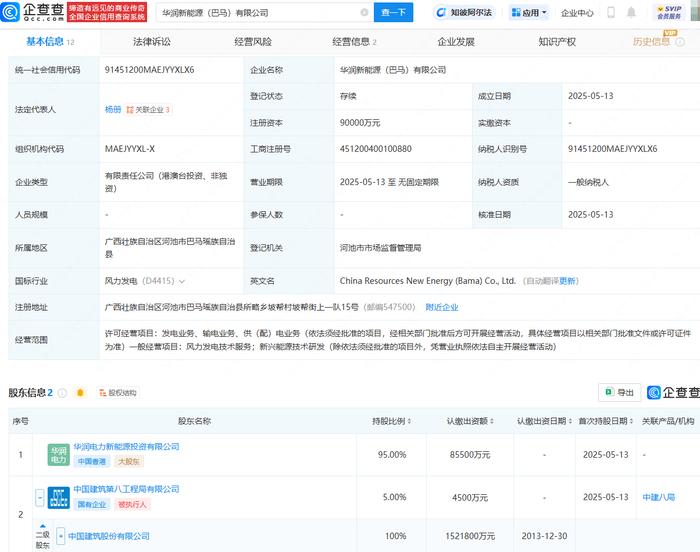Open SVIP 会员服务 badge
700x552 pixels.
point(670,13)
